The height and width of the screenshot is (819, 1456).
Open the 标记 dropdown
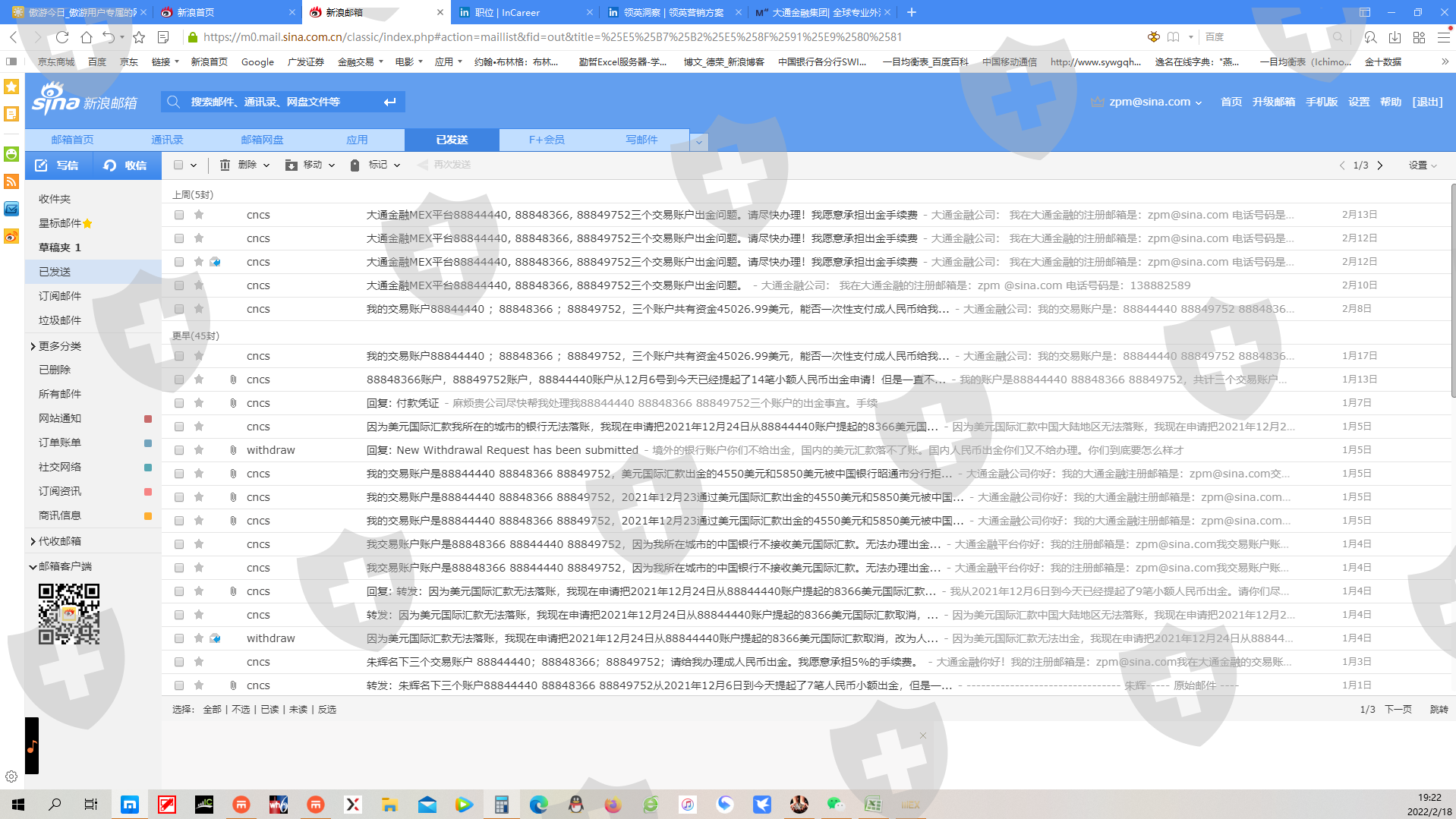pos(397,165)
